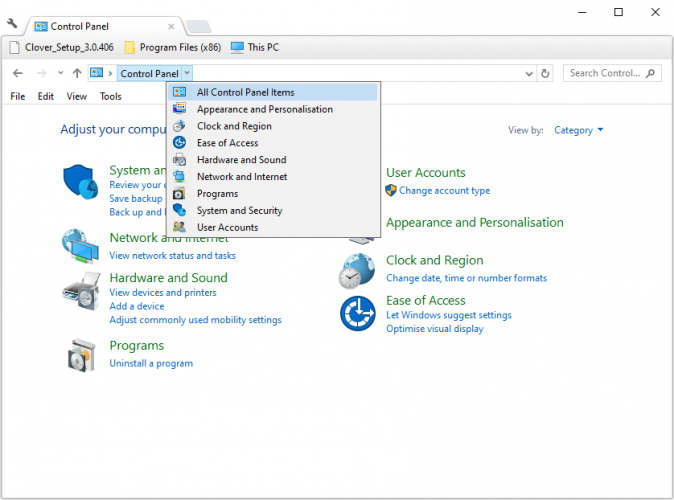Open View devices and printers link
Screen dimensions: 674x500
pyautogui.click(x=163, y=292)
